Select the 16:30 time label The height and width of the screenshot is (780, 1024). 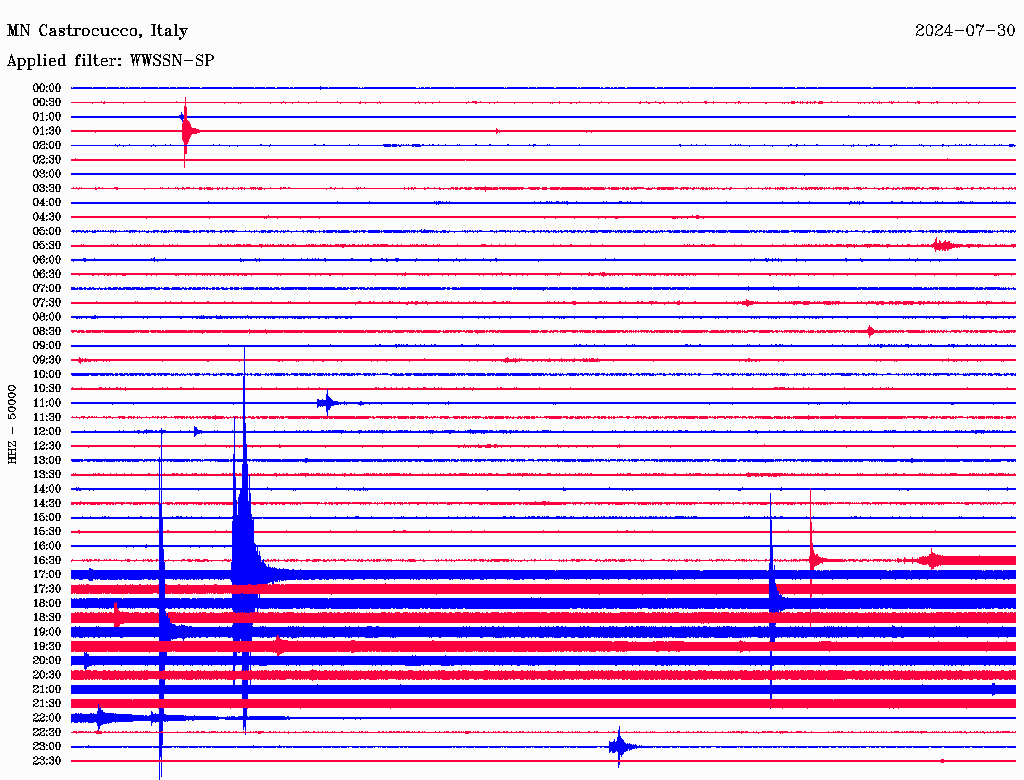[x=46, y=561]
